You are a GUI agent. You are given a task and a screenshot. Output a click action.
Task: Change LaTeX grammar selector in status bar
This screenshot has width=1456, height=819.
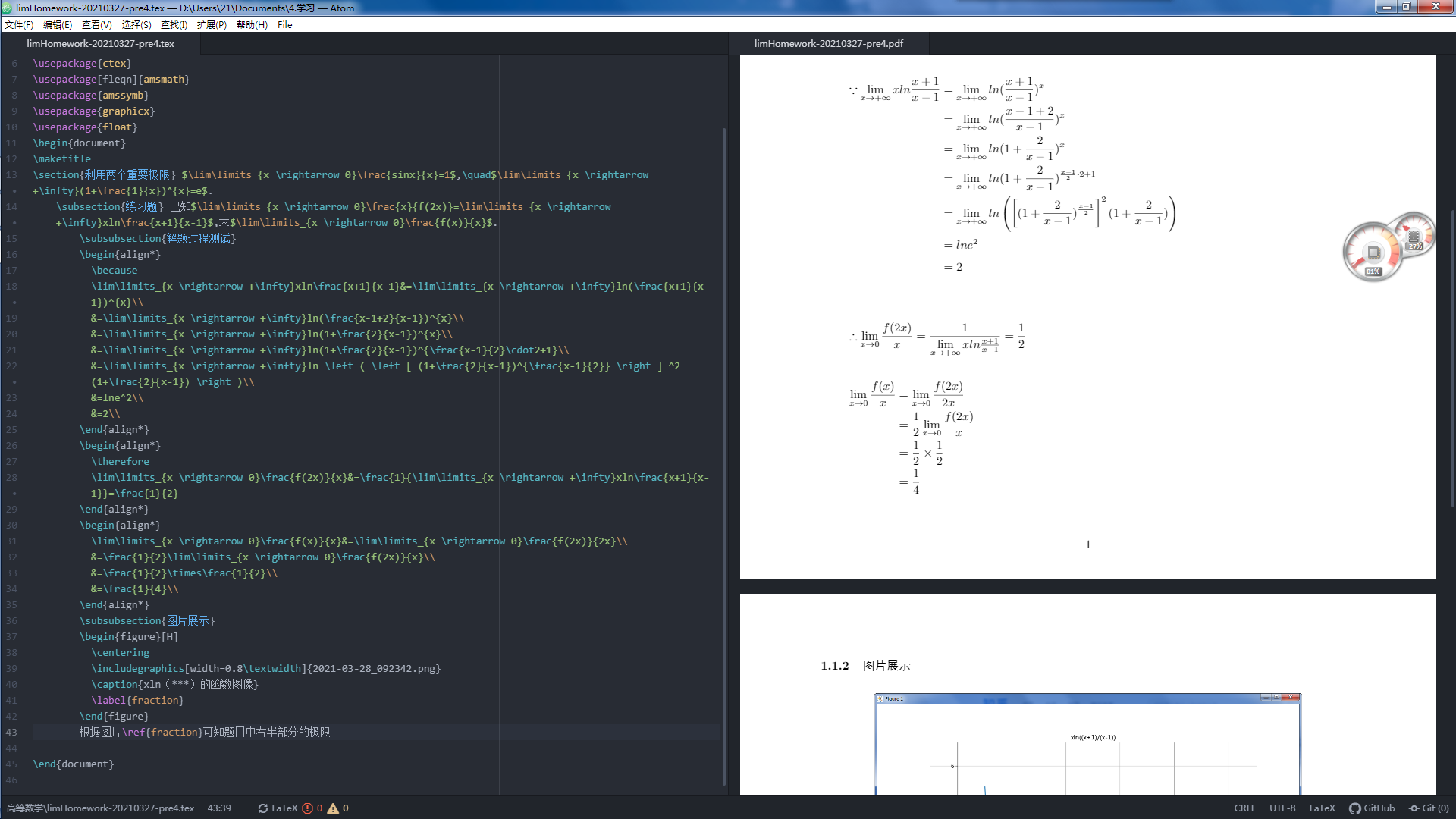(x=1322, y=808)
